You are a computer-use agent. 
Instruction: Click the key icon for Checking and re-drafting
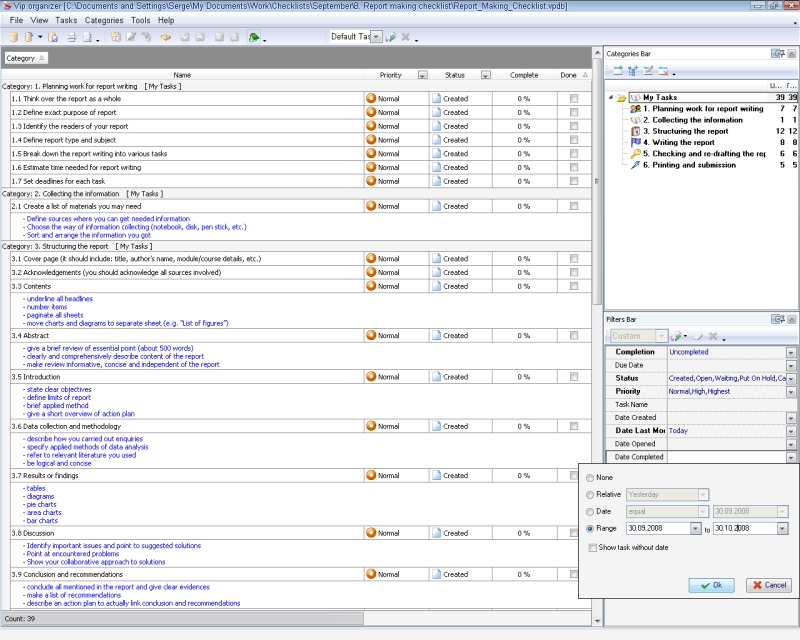tap(636, 154)
